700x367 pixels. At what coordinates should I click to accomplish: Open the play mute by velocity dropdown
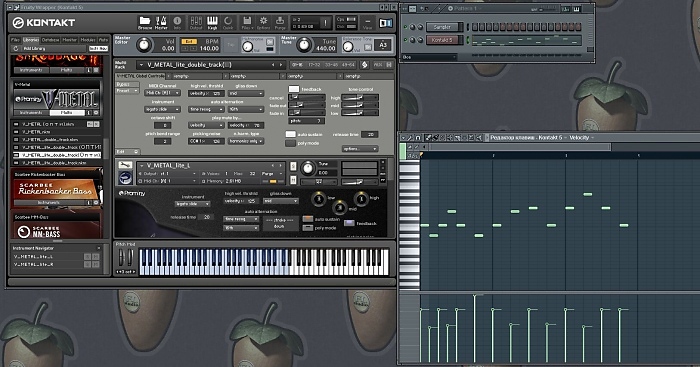206,125
